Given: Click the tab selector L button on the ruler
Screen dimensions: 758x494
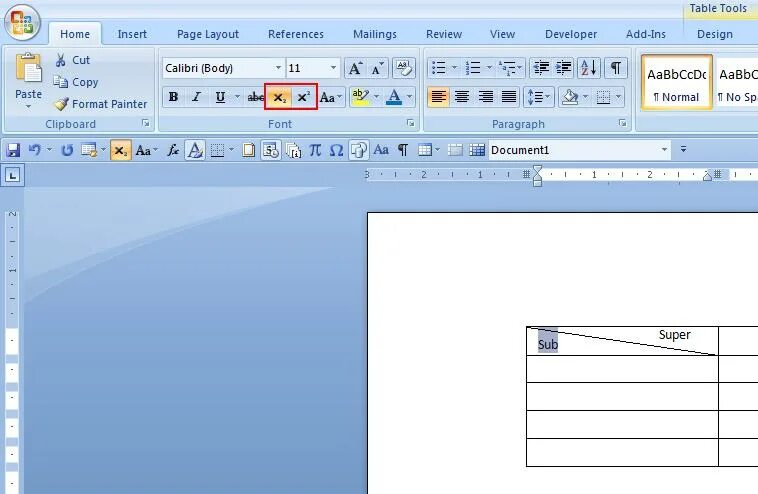Looking at the screenshot, I should (13, 175).
